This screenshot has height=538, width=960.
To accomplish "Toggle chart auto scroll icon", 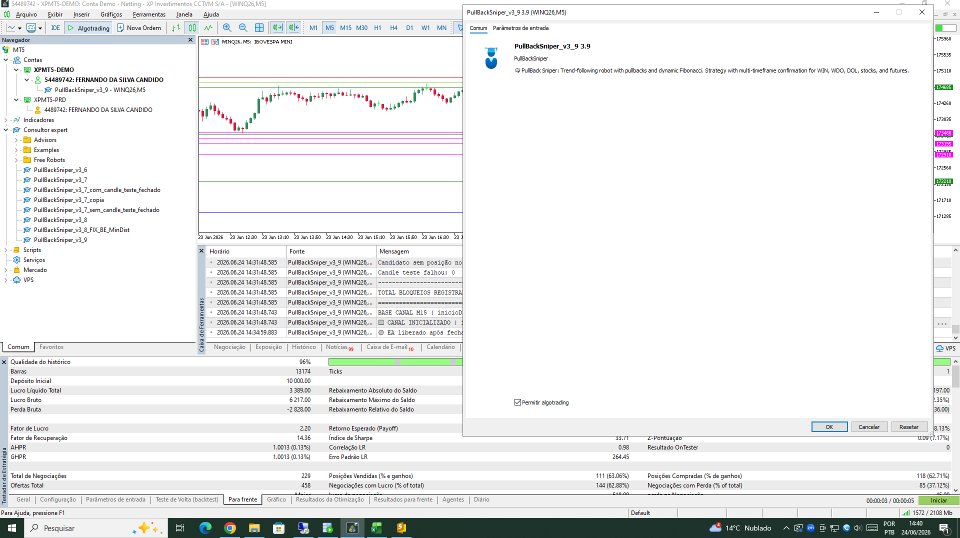I will pyautogui.click(x=277, y=28).
